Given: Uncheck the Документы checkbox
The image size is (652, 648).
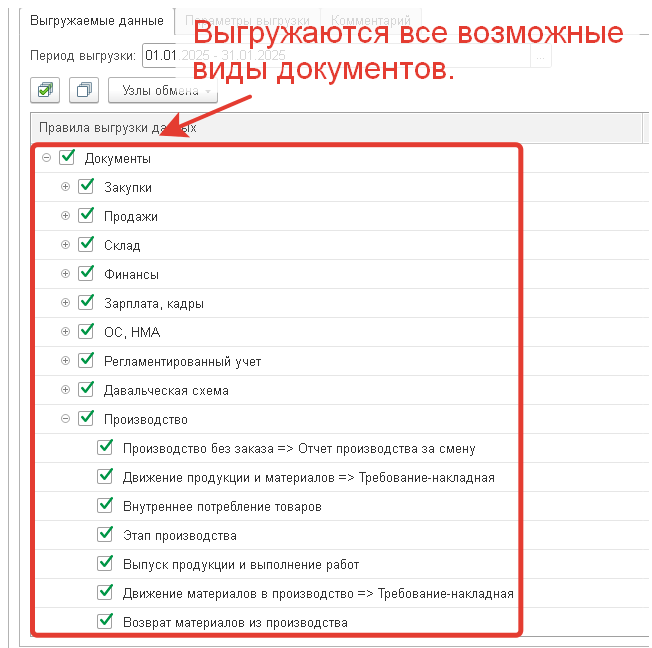Looking at the screenshot, I should (x=67, y=157).
